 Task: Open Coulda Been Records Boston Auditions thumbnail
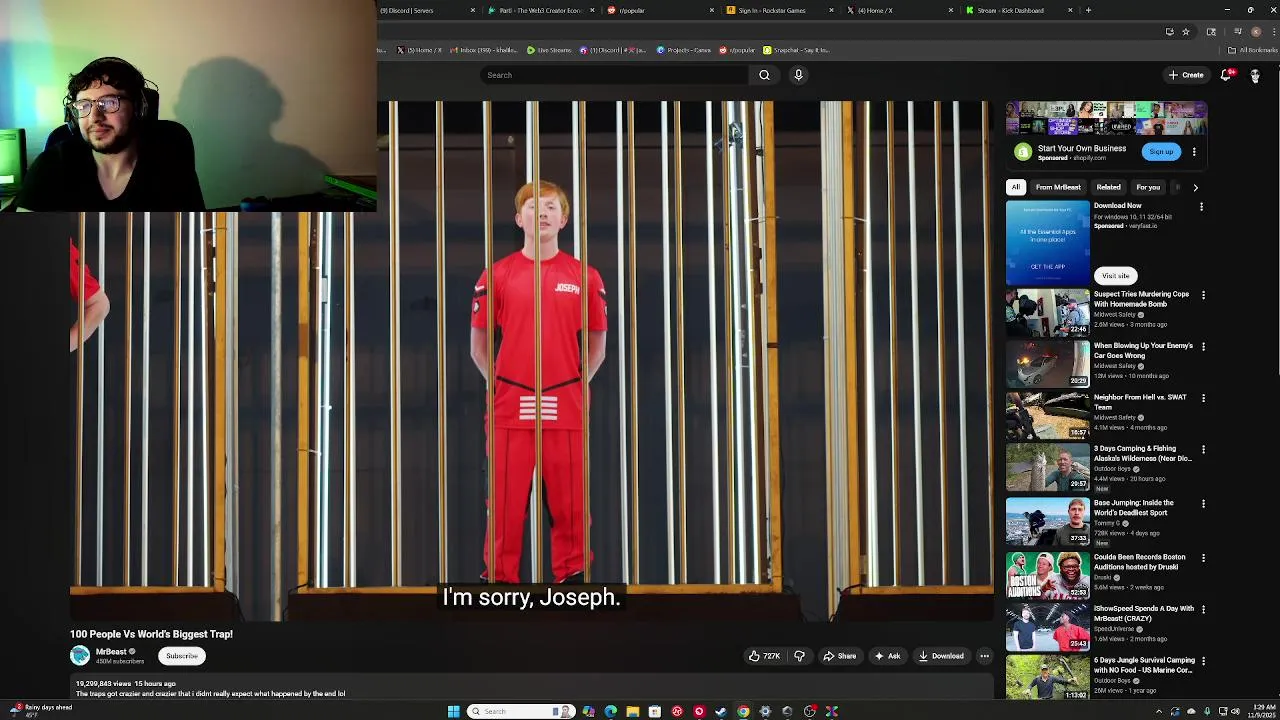coord(1047,575)
